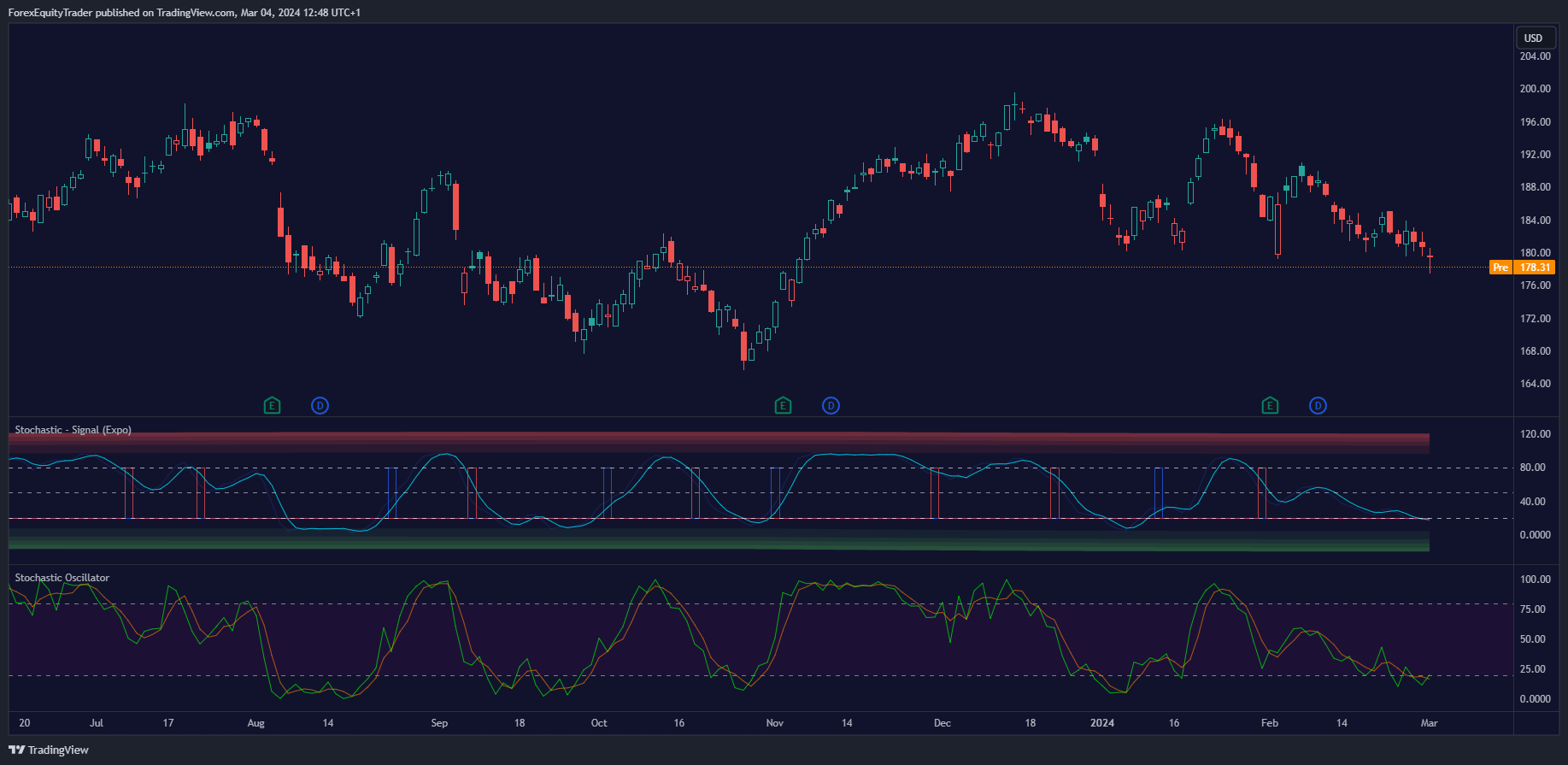
Task: Click the Nov label on time axis
Action: tap(775, 723)
